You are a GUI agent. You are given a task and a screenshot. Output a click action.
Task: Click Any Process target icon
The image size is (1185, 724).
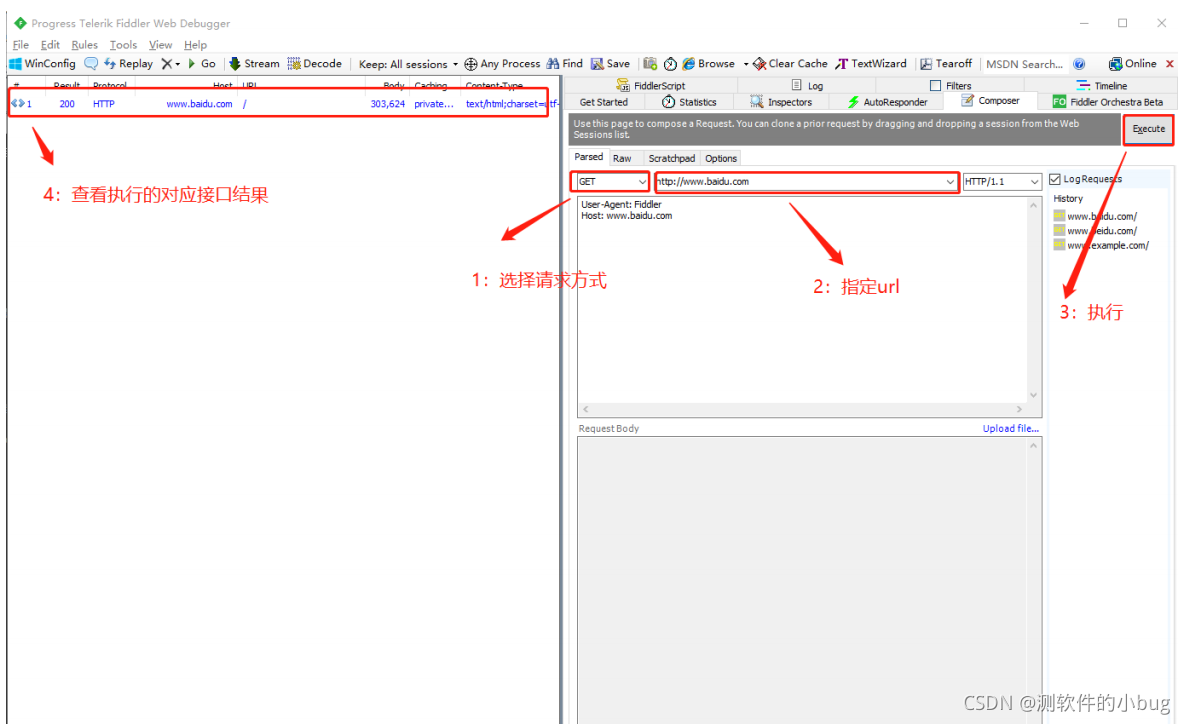(502, 63)
